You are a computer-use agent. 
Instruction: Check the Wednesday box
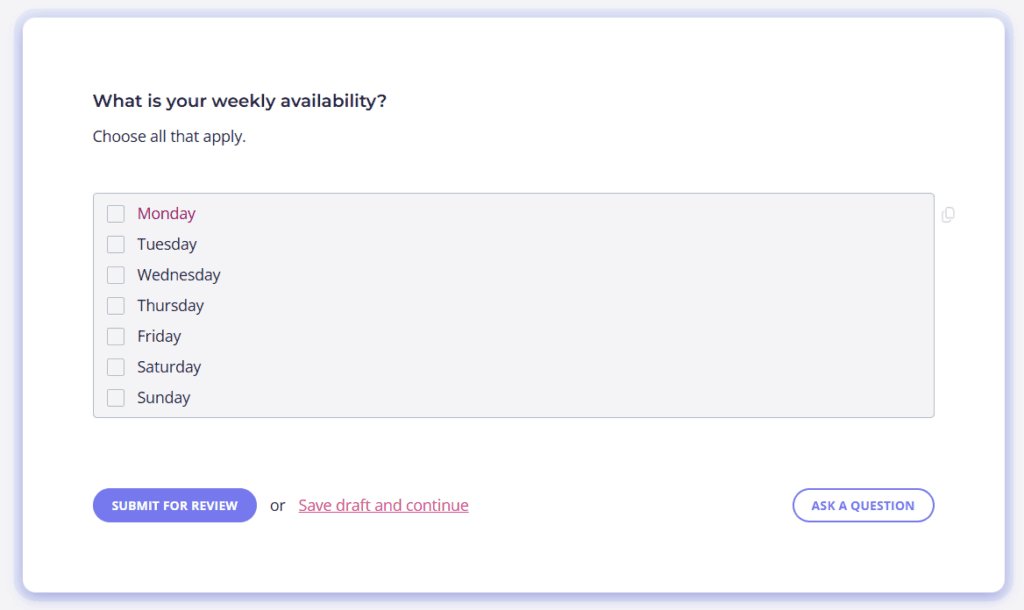(x=116, y=275)
